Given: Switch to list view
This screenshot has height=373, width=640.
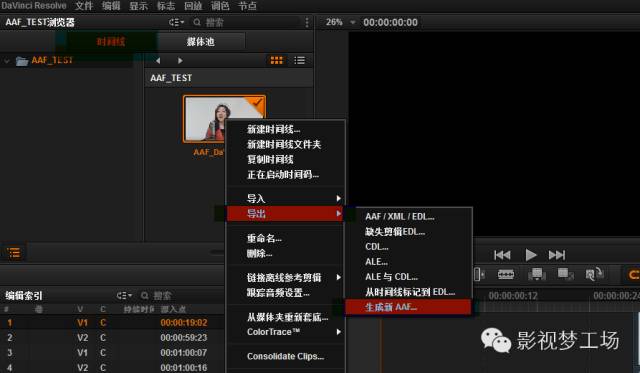Looking at the screenshot, I should click(300, 60).
